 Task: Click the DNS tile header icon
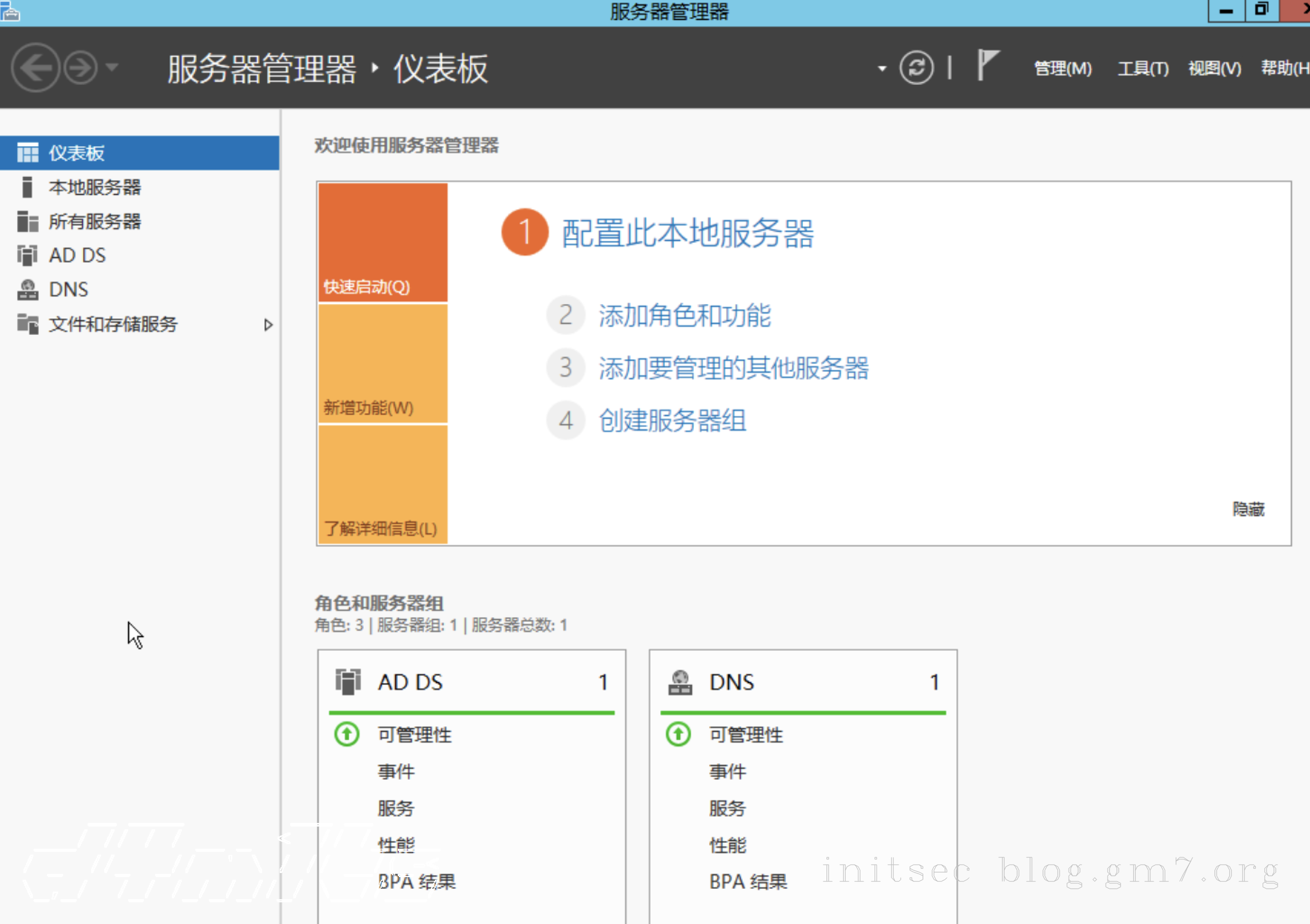coord(680,682)
